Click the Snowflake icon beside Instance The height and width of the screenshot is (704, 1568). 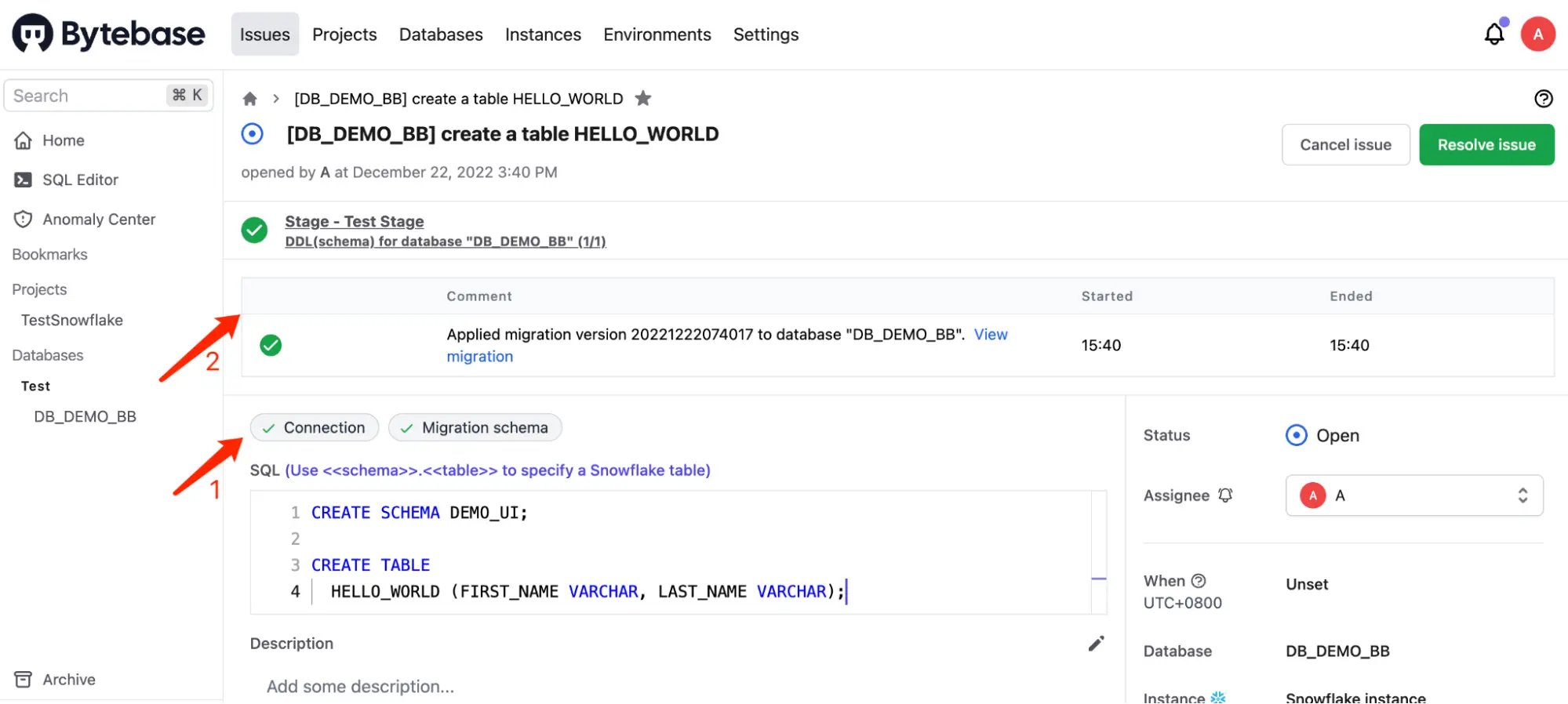coord(1217,697)
